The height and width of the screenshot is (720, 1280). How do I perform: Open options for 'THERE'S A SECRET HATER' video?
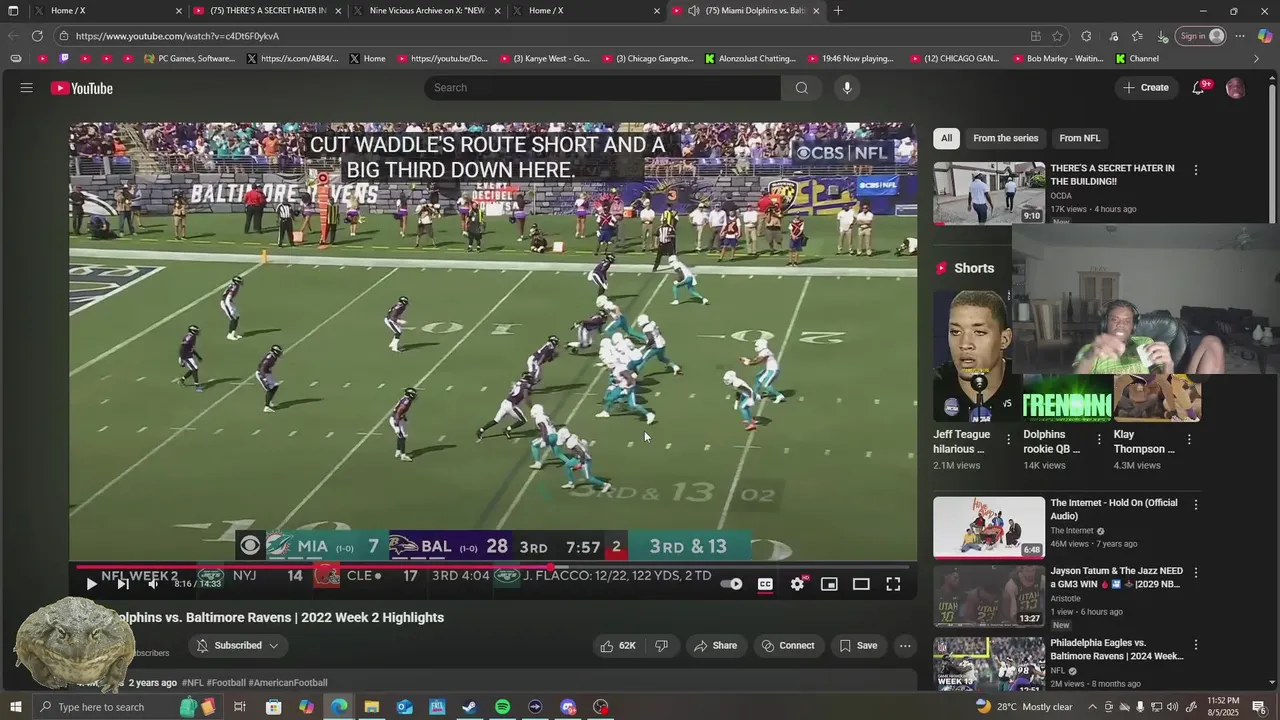(x=1195, y=170)
